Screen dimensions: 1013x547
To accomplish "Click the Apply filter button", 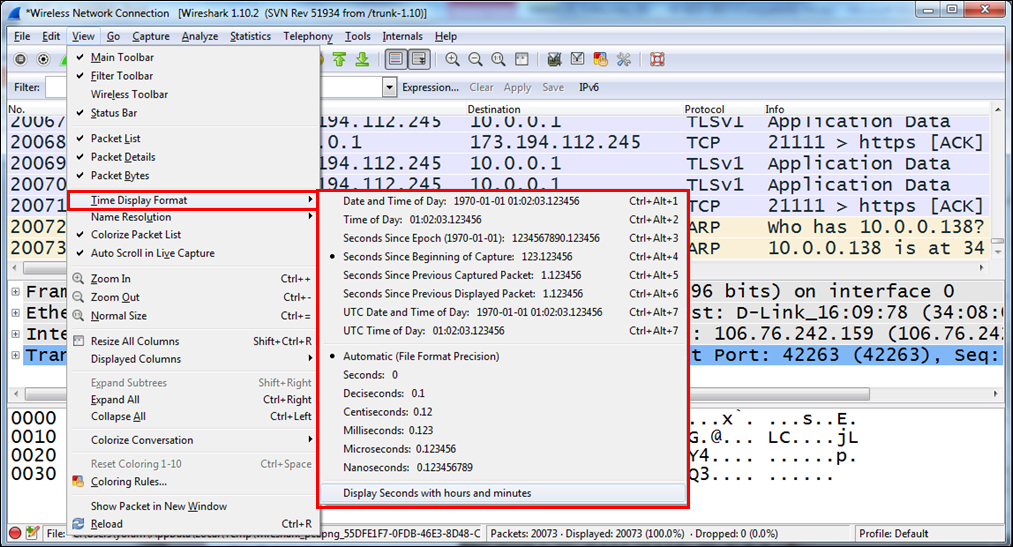I will pos(517,87).
